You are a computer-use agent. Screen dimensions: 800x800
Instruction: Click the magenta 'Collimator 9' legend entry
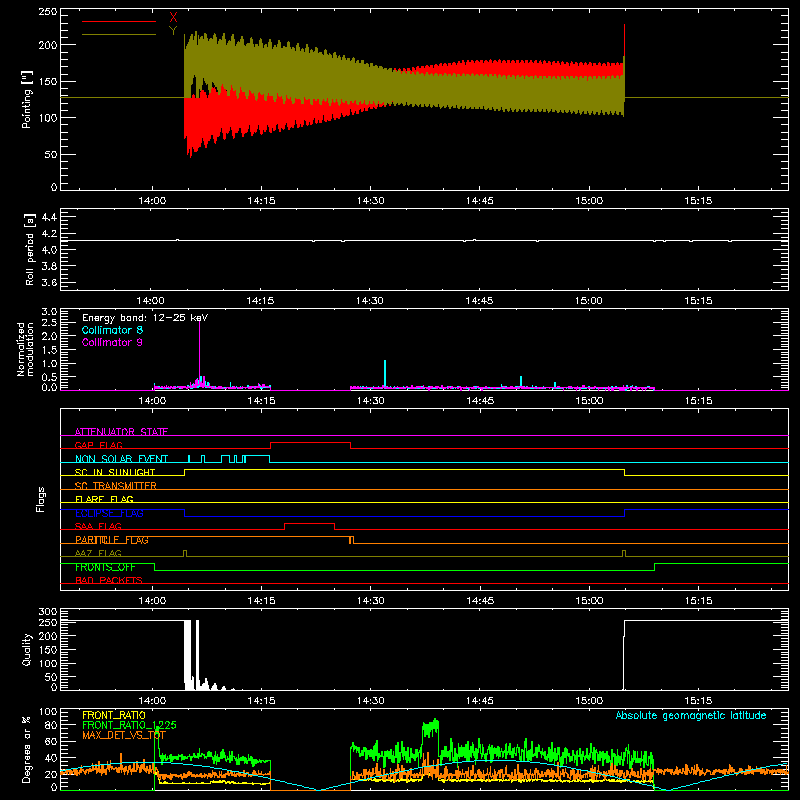point(112,342)
